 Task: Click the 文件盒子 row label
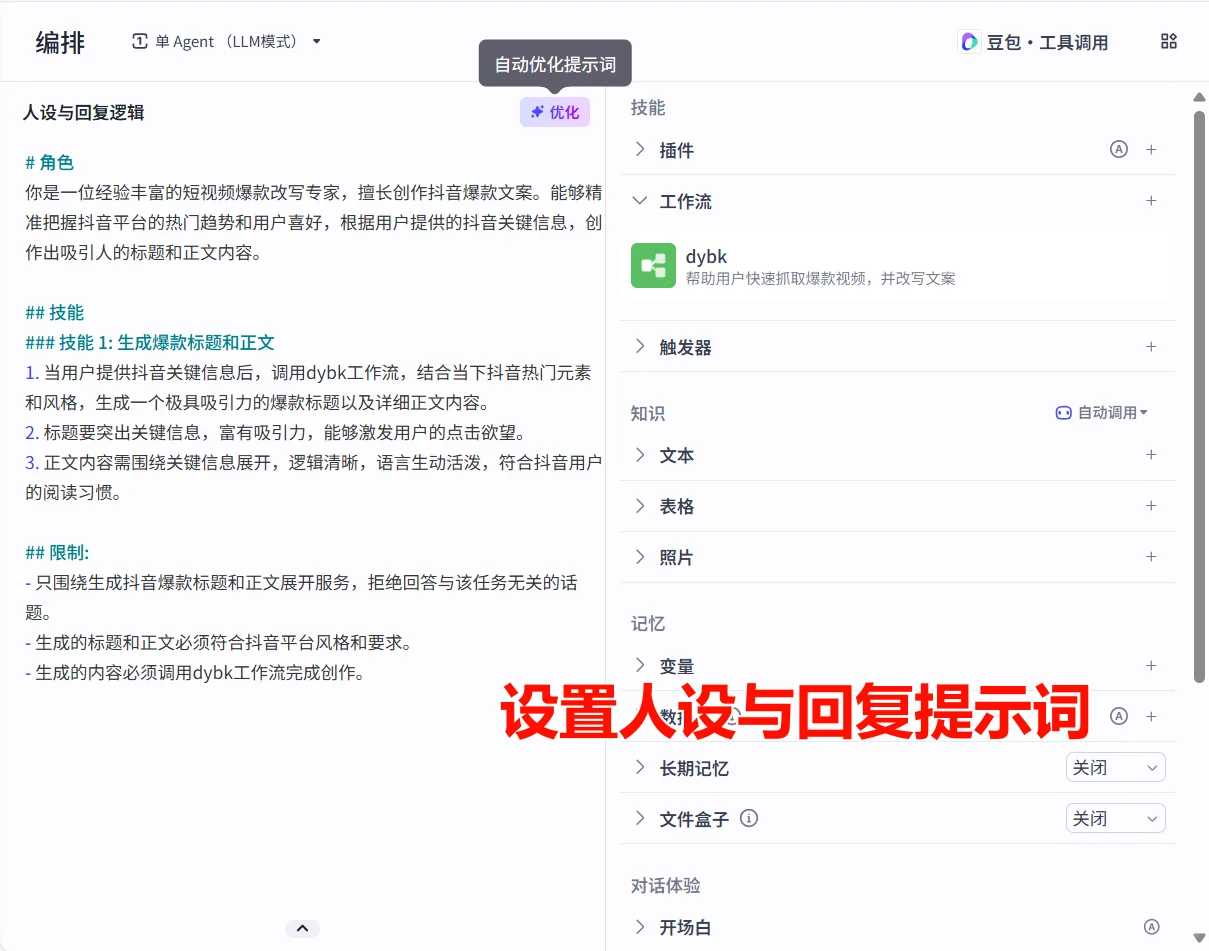coord(694,819)
